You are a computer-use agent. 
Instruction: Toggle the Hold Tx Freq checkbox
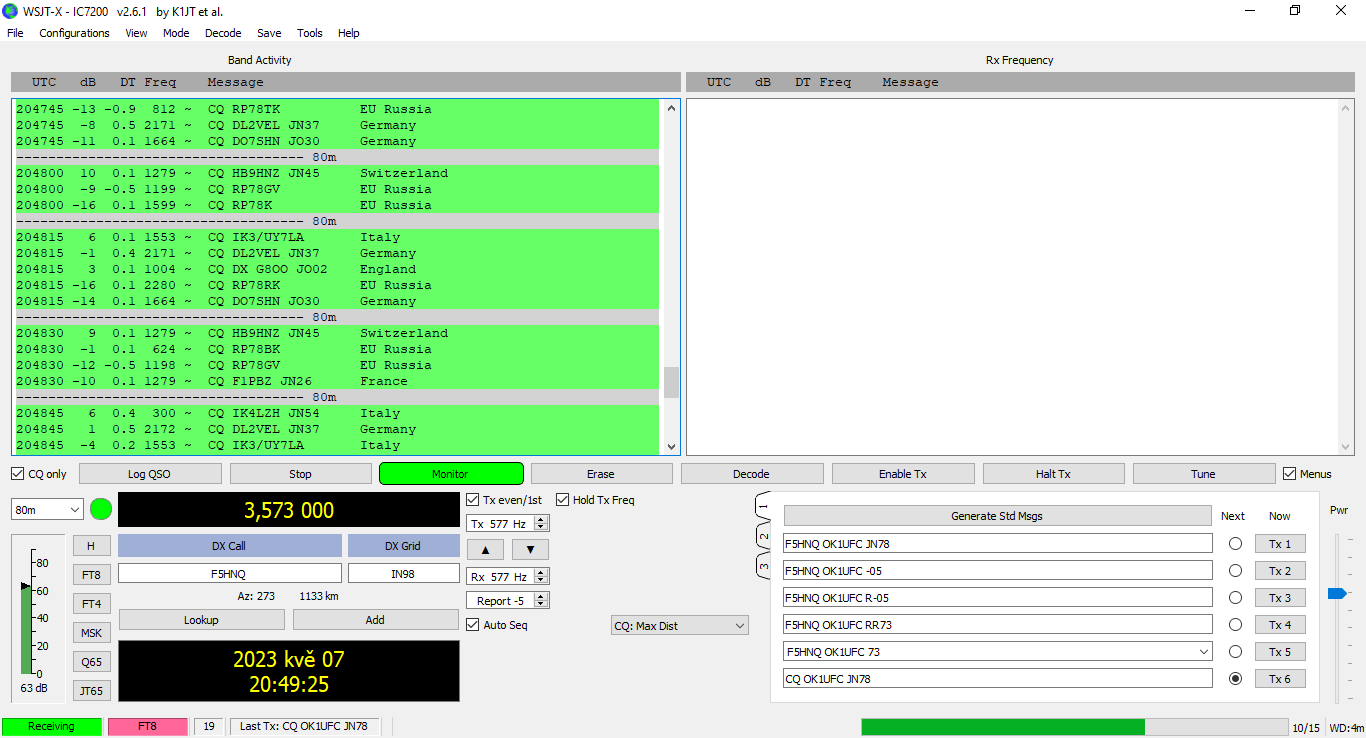click(563, 500)
